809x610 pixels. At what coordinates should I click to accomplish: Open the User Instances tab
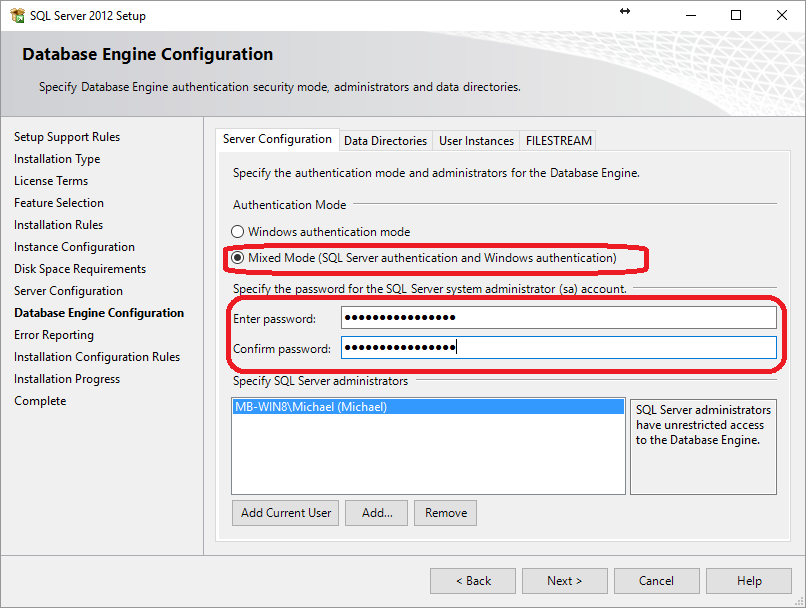pos(476,141)
